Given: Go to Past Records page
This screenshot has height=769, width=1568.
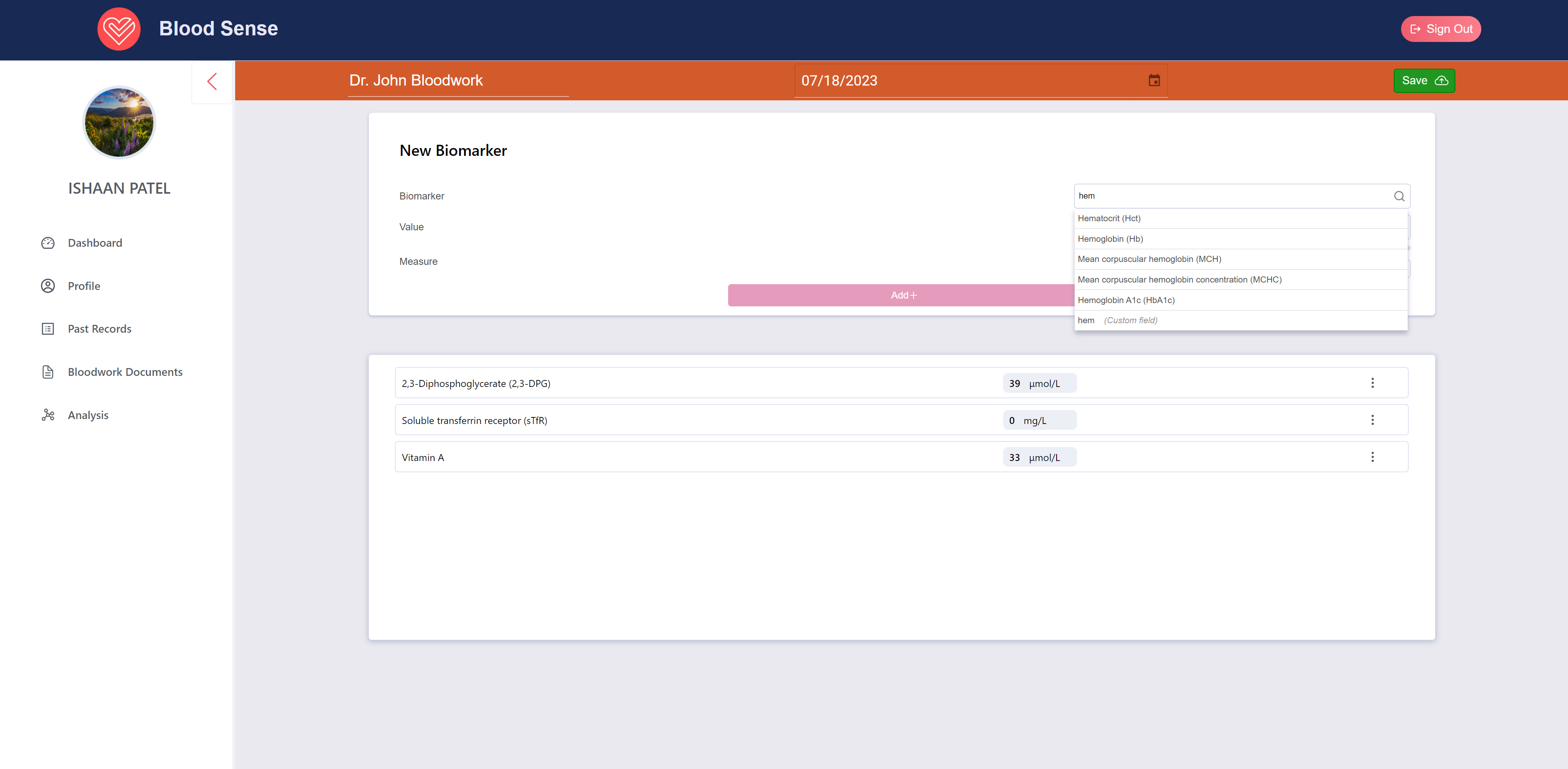Looking at the screenshot, I should (99, 329).
